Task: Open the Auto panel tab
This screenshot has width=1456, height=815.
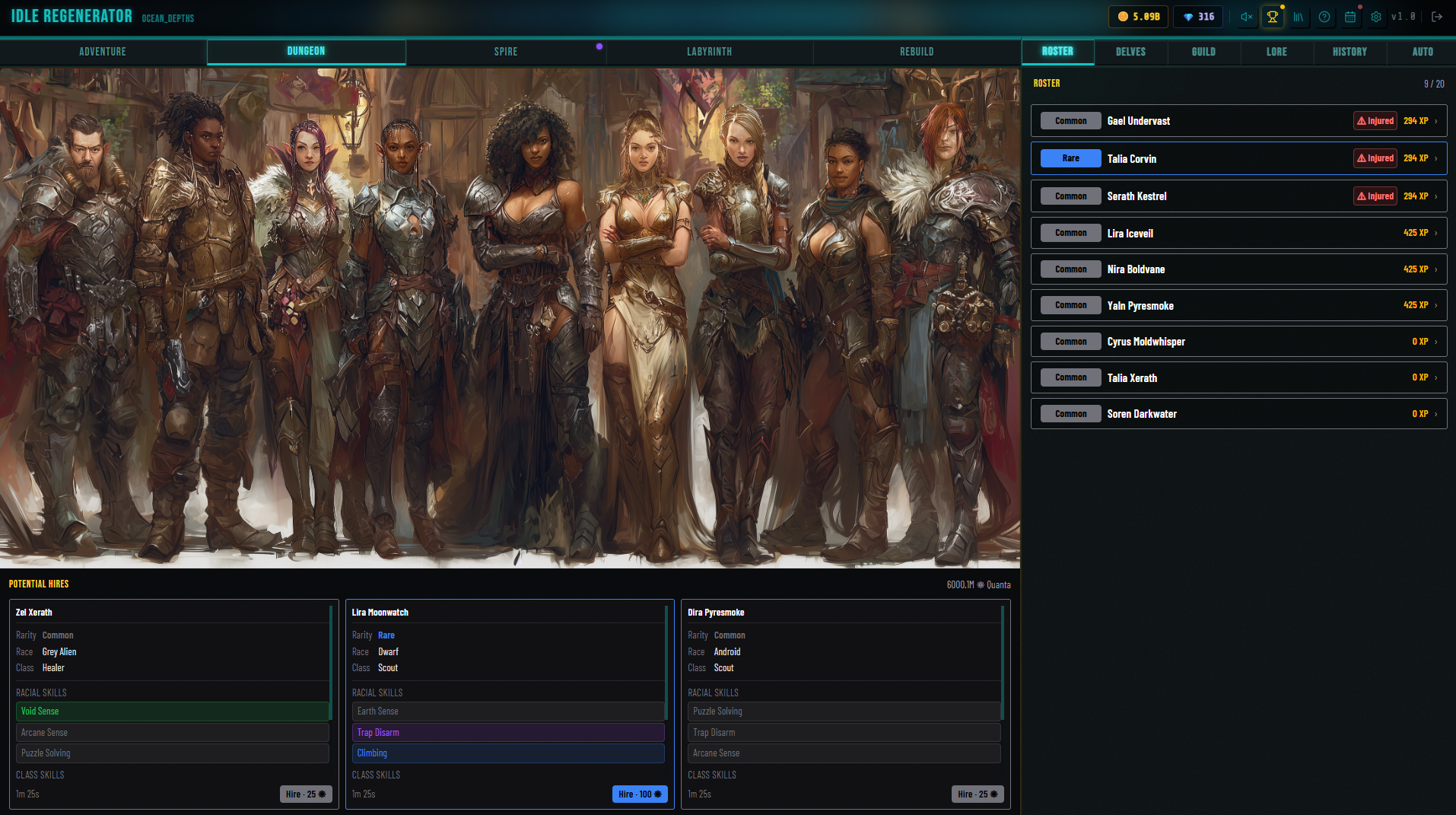Action: tap(1423, 52)
